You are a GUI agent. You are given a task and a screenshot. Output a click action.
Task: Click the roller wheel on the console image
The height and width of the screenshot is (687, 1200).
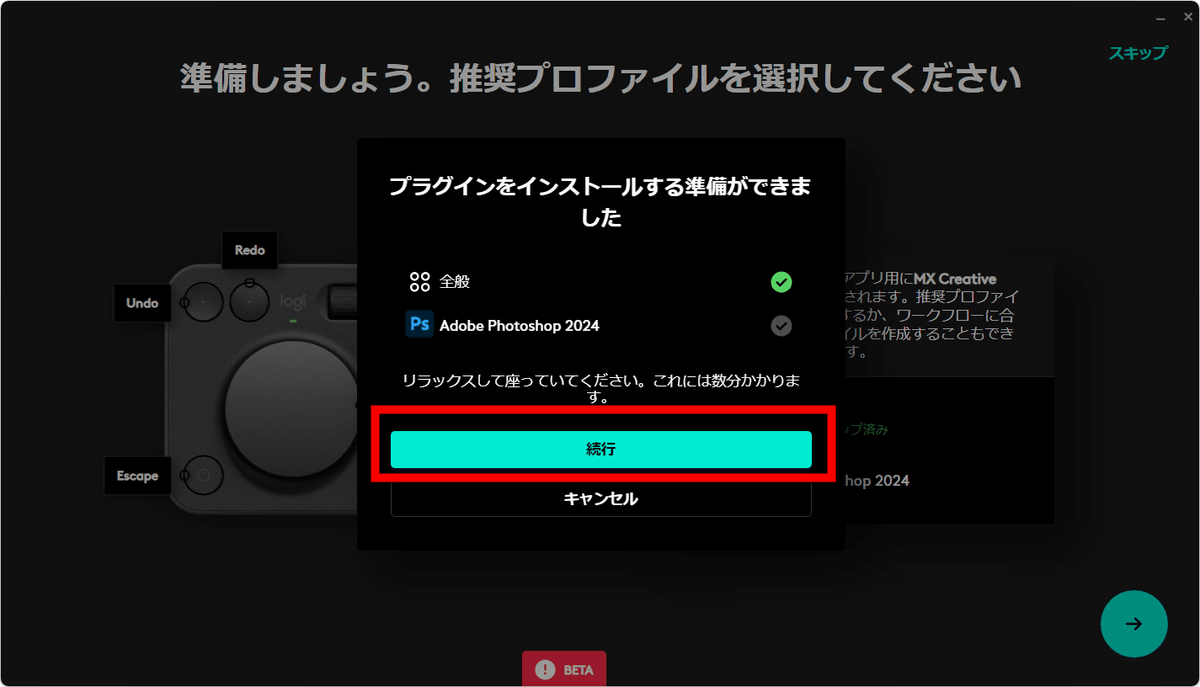pos(343,300)
